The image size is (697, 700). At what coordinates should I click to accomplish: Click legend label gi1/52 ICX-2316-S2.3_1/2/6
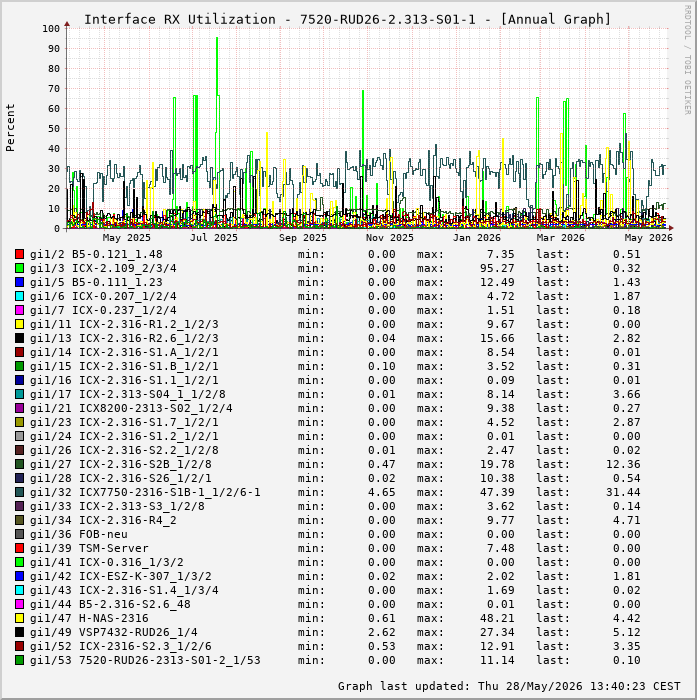pos(121,646)
